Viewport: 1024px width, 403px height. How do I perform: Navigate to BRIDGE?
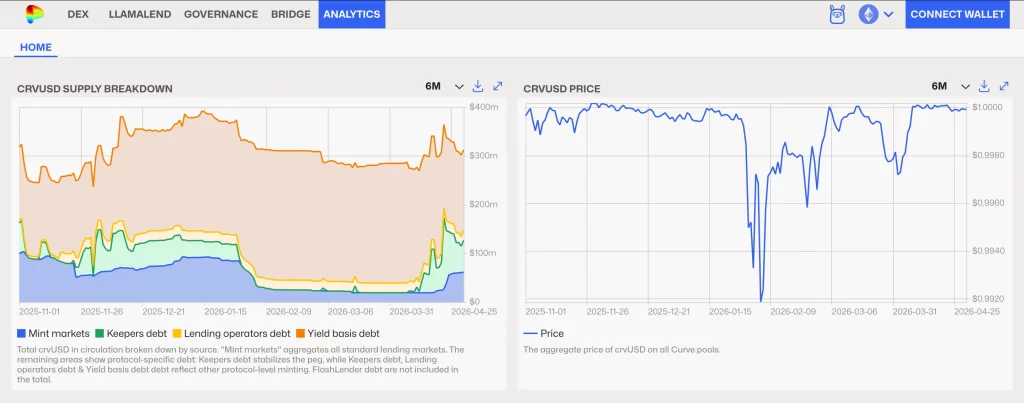[291, 14]
